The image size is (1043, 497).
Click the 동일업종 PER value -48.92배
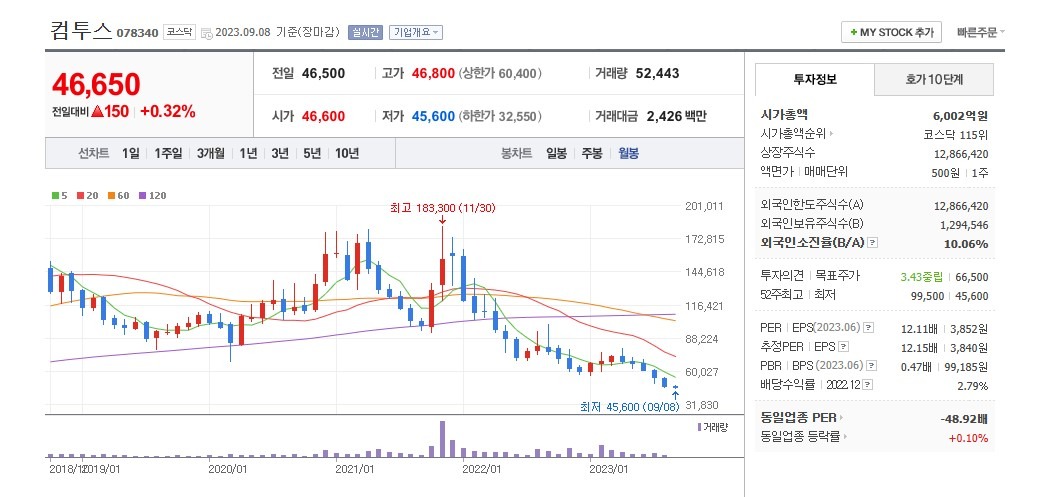click(x=963, y=418)
